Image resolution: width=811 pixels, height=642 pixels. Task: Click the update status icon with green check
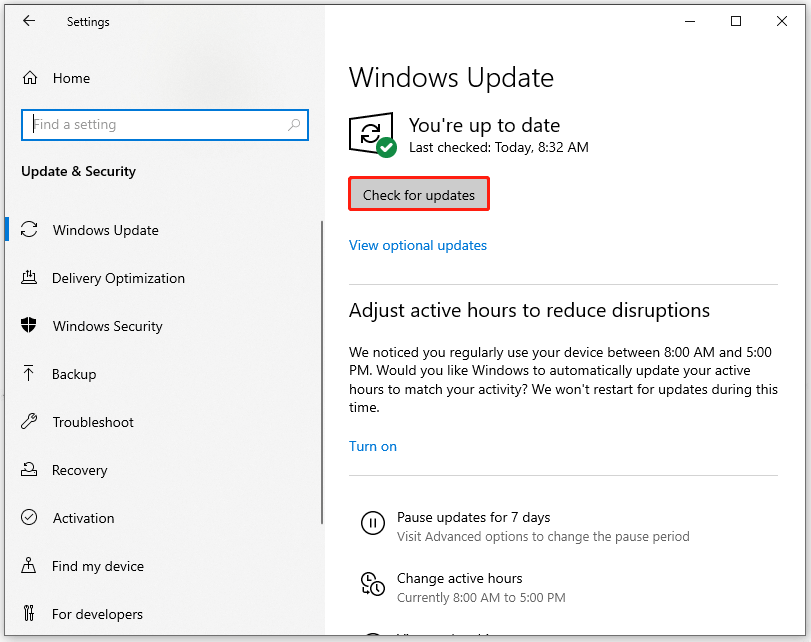pyautogui.click(x=373, y=135)
